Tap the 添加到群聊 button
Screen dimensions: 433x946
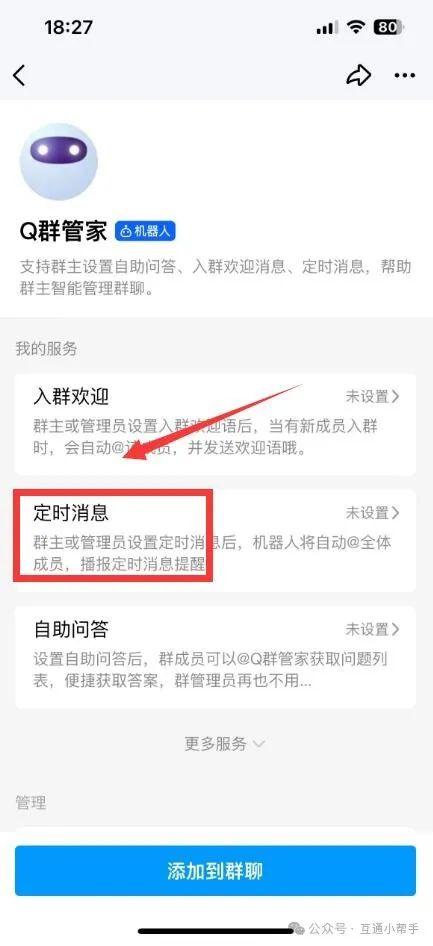(215, 871)
